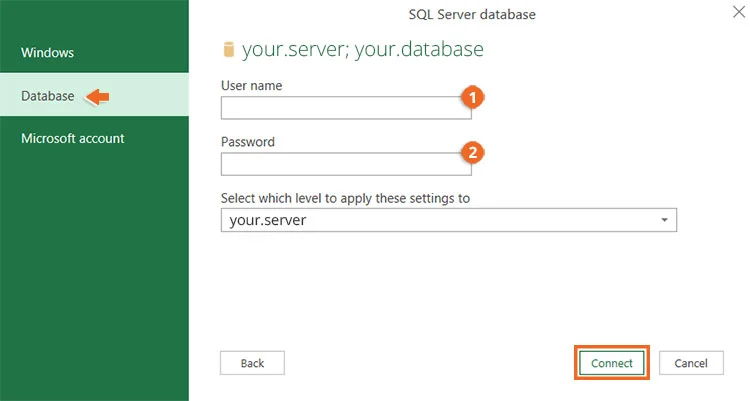Click the 'Password' label

248,142
